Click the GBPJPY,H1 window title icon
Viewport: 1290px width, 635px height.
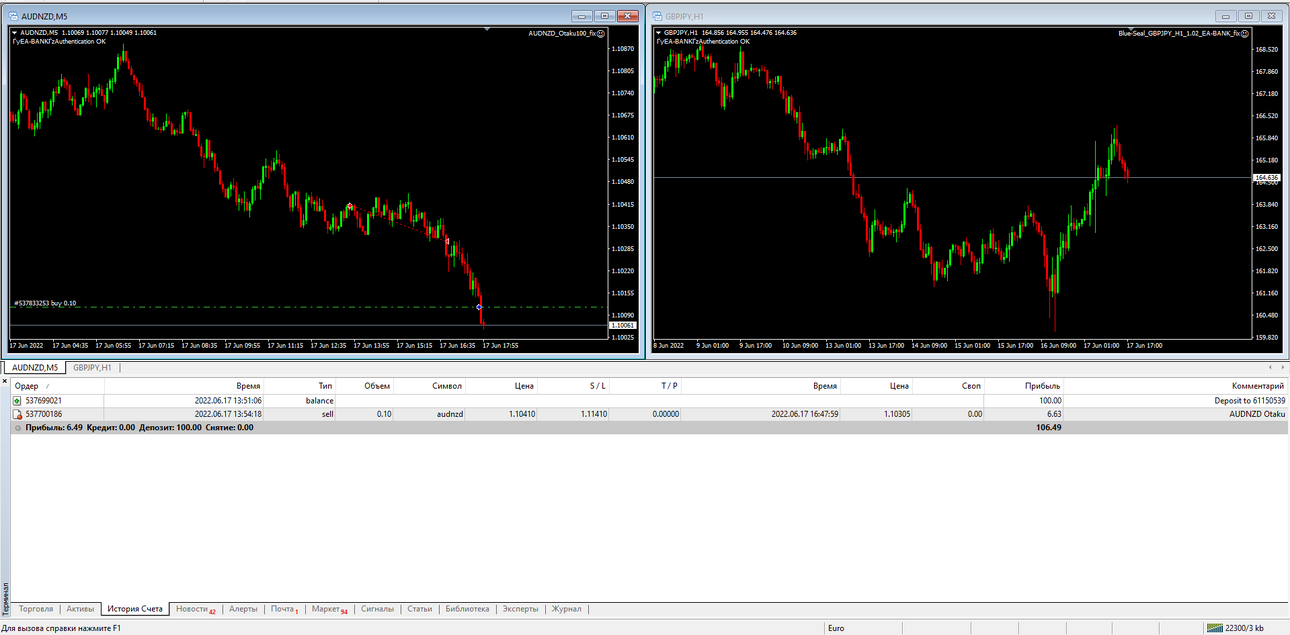pyautogui.click(x=655, y=16)
